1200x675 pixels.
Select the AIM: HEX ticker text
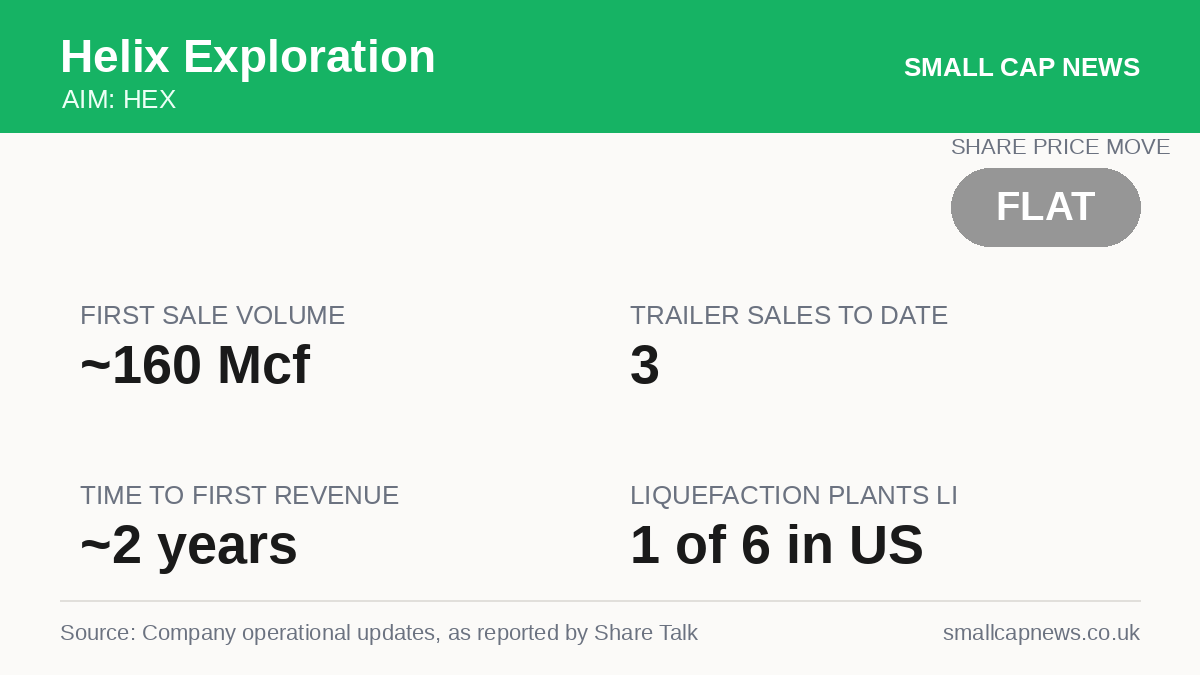[119, 100]
